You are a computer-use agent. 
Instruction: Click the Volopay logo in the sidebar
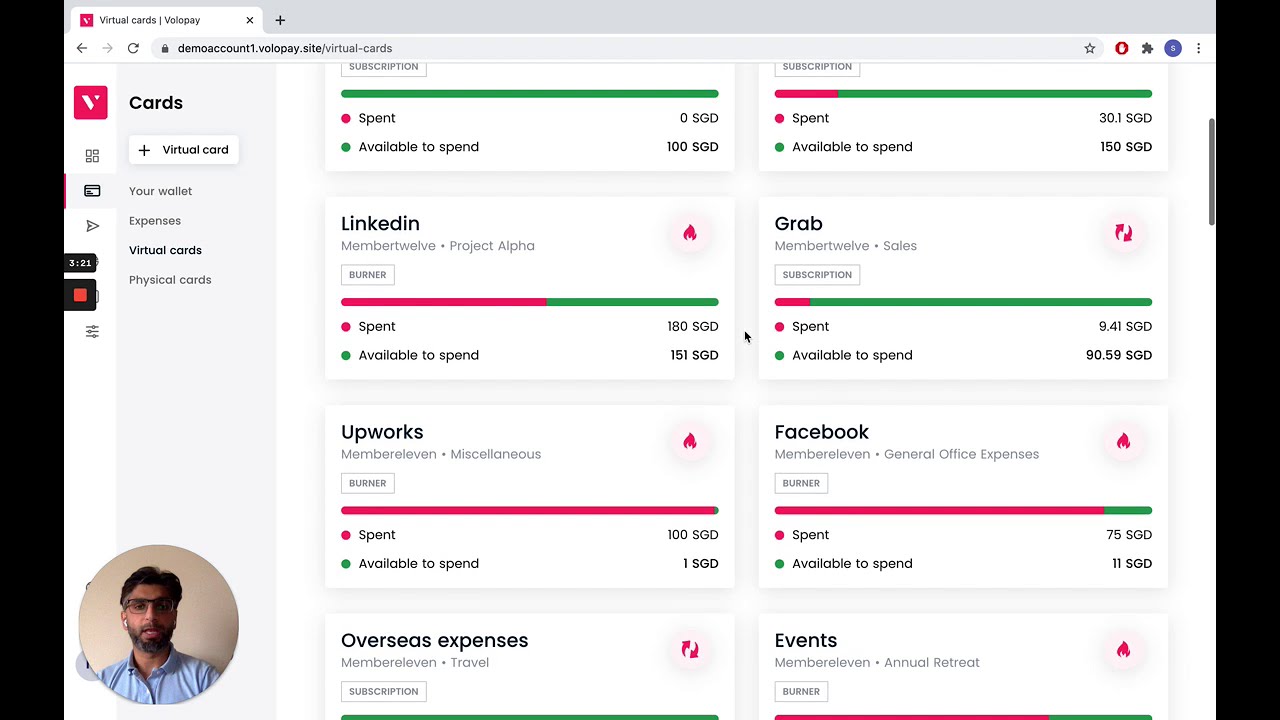90,103
